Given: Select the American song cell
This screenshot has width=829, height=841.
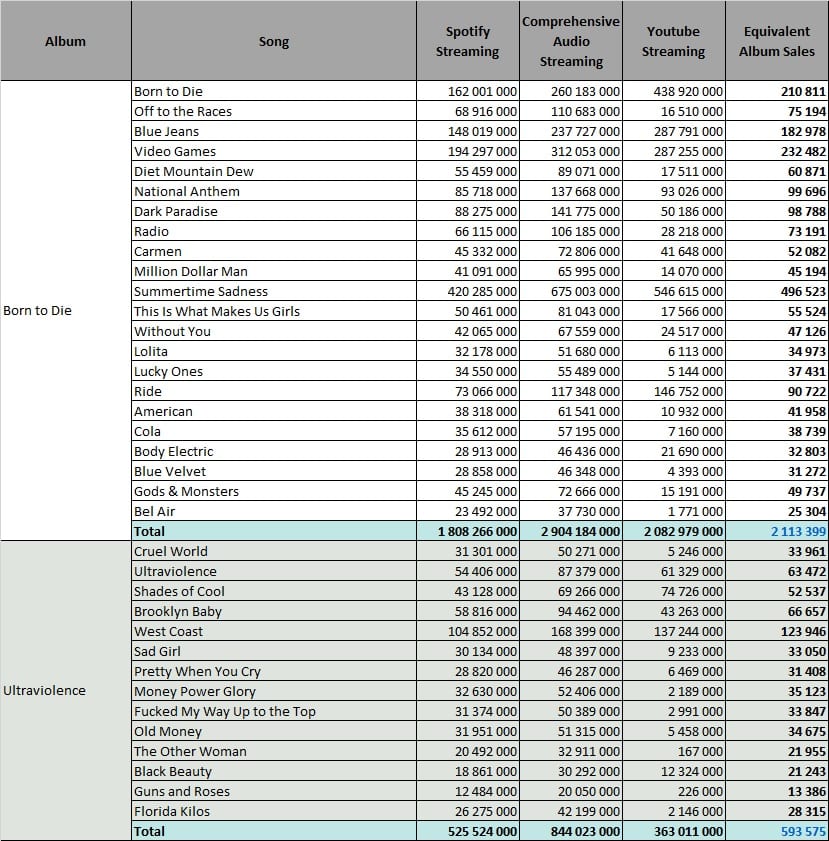Looking at the screenshot, I should (x=273, y=411).
